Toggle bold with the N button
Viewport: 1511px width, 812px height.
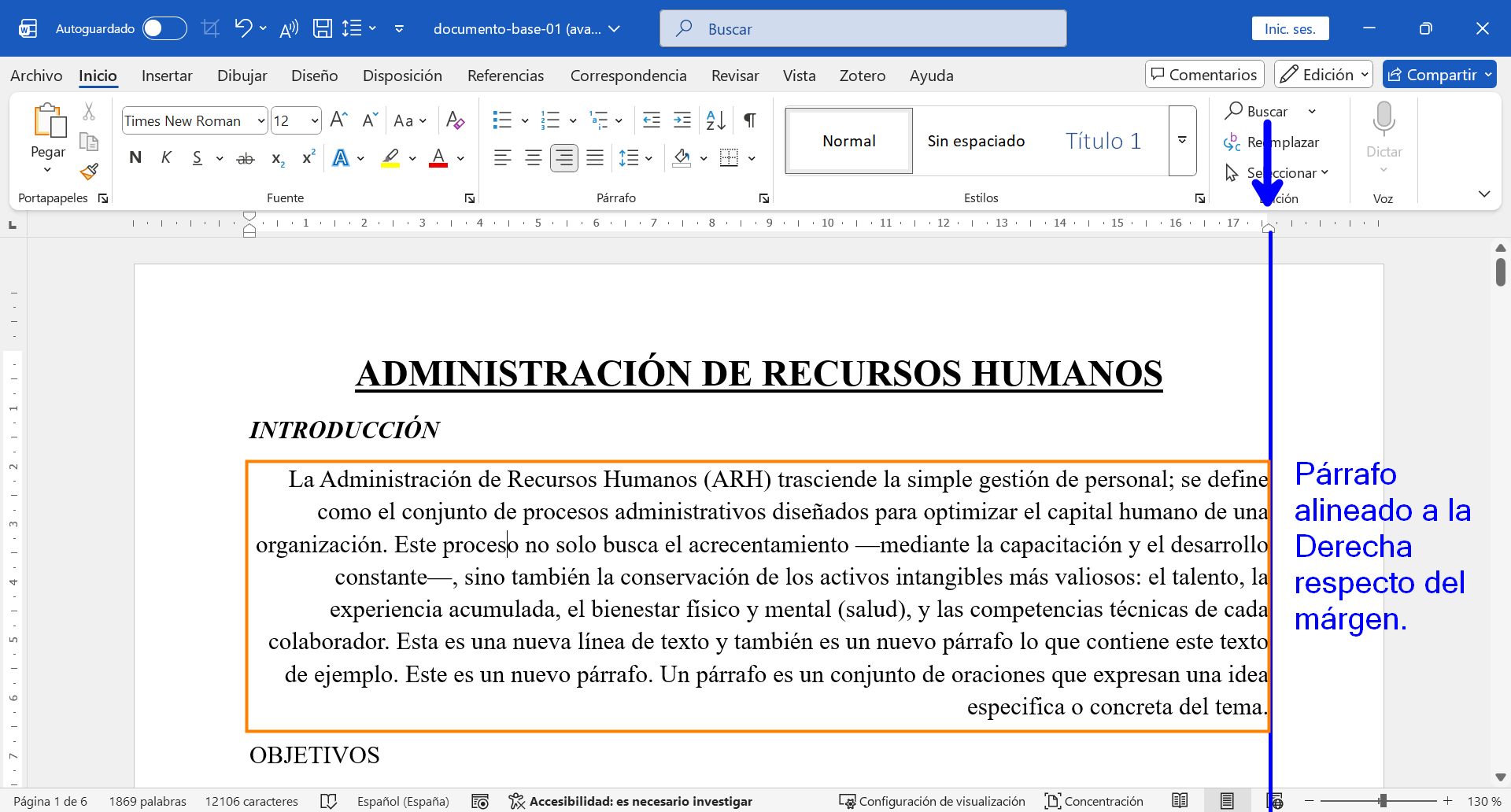tap(135, 158)
